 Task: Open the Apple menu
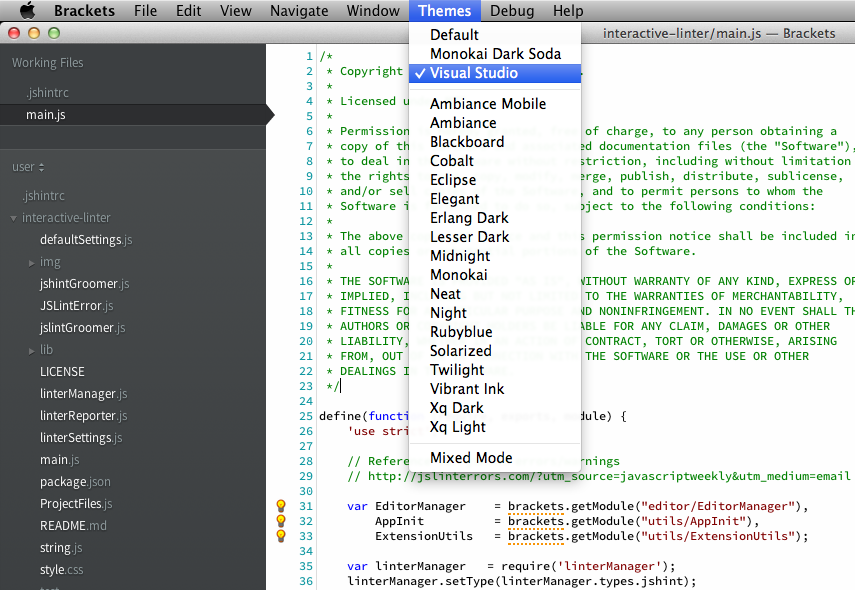pos(27,10)
